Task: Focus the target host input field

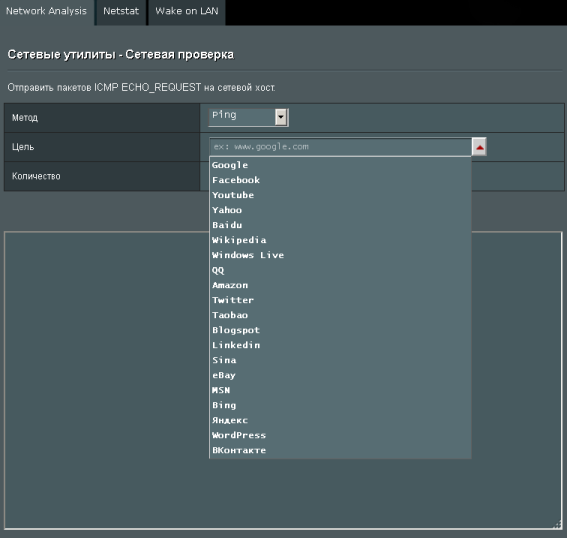Action: click(x=341, y=147)
